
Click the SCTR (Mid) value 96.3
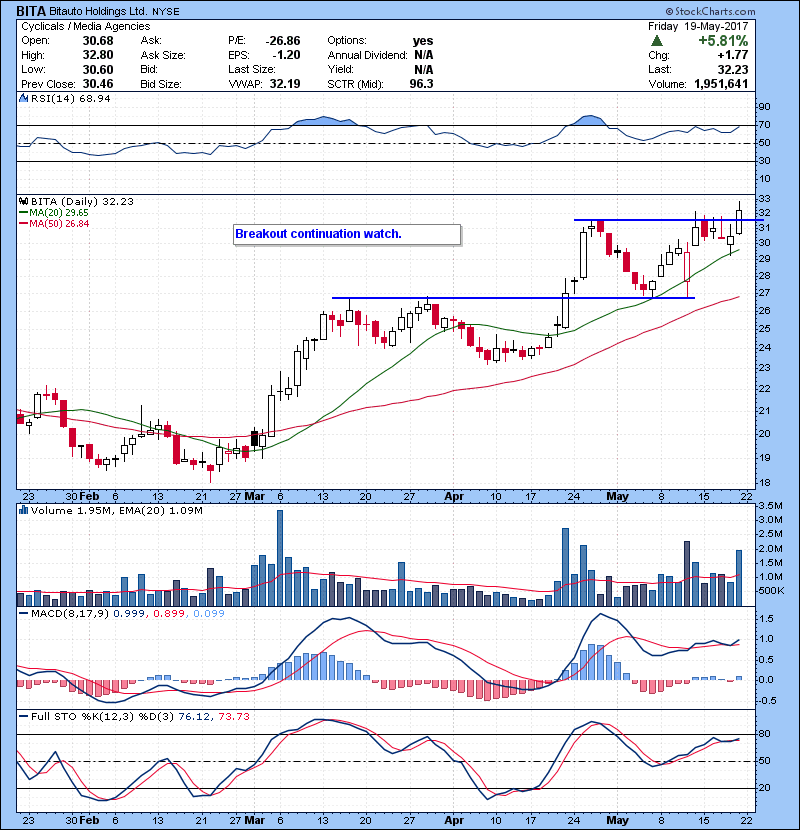[x=421, y=84]
